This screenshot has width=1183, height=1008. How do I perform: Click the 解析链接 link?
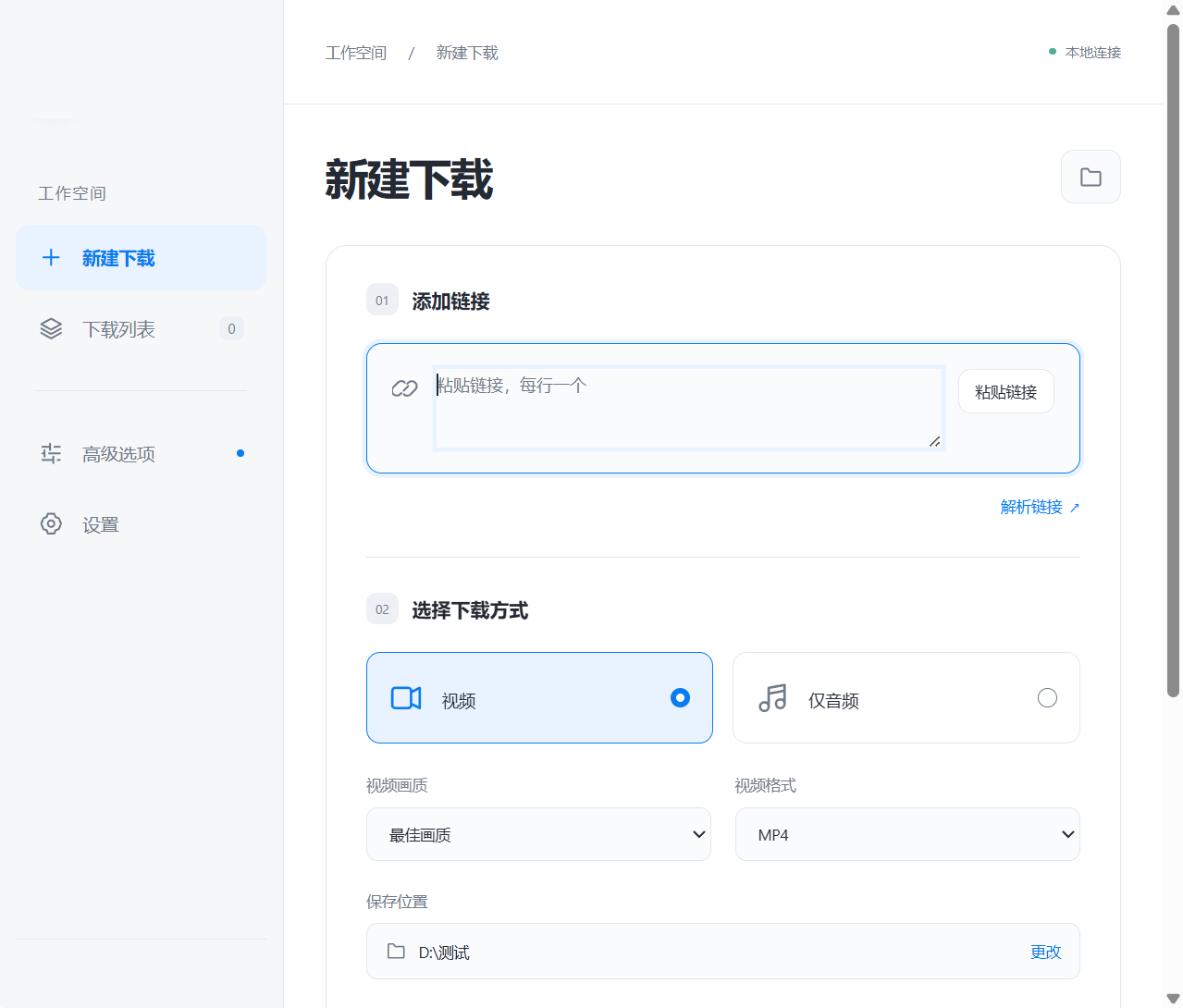click(x=1040, y=507)
